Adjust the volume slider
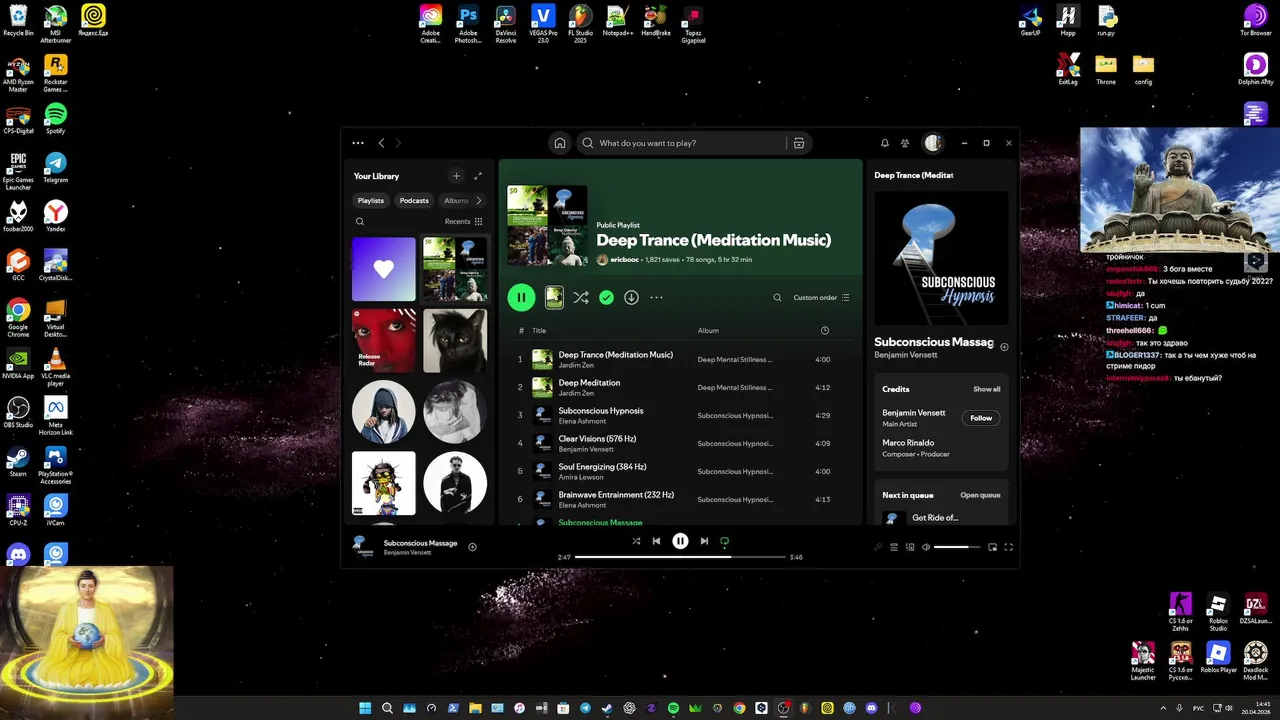This screenshot has width=1280, height=720. click(957, 547)
